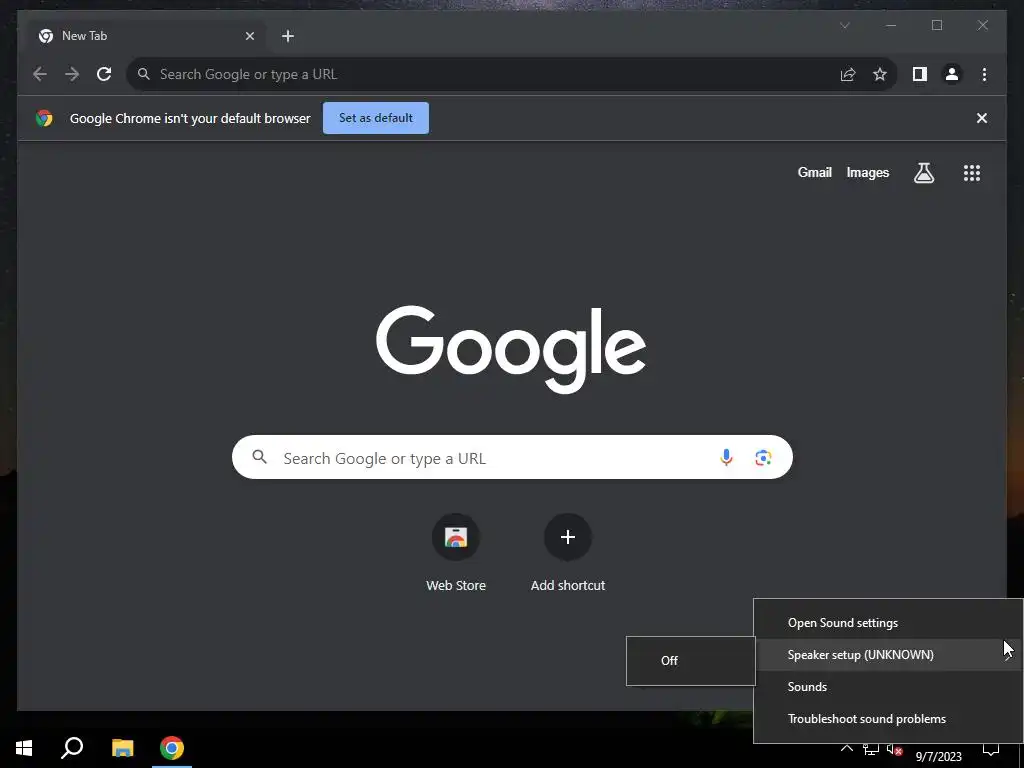The image size is (1024, 768).
Task: Open the Google apps grid
Action: [972, 173]
